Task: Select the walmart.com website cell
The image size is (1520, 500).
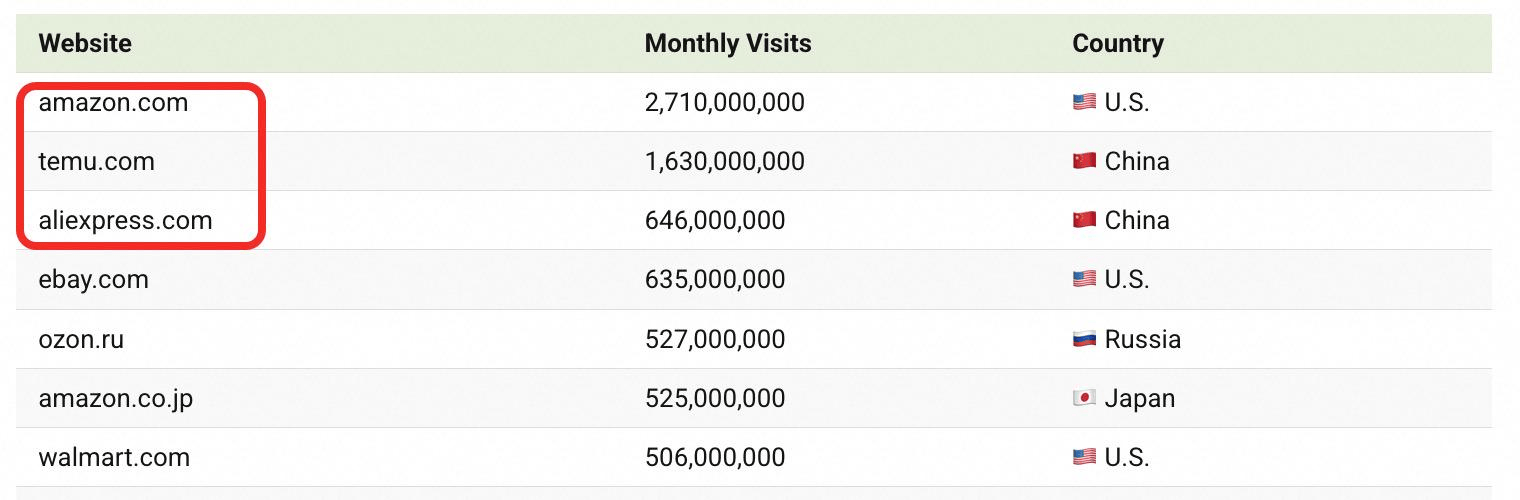Action: pos(114,457)
